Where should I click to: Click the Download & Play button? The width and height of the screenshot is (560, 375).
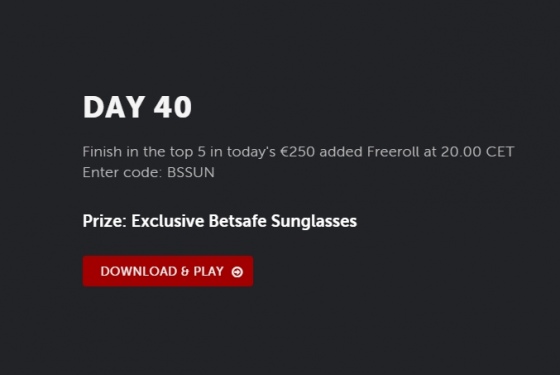[168, 271]
